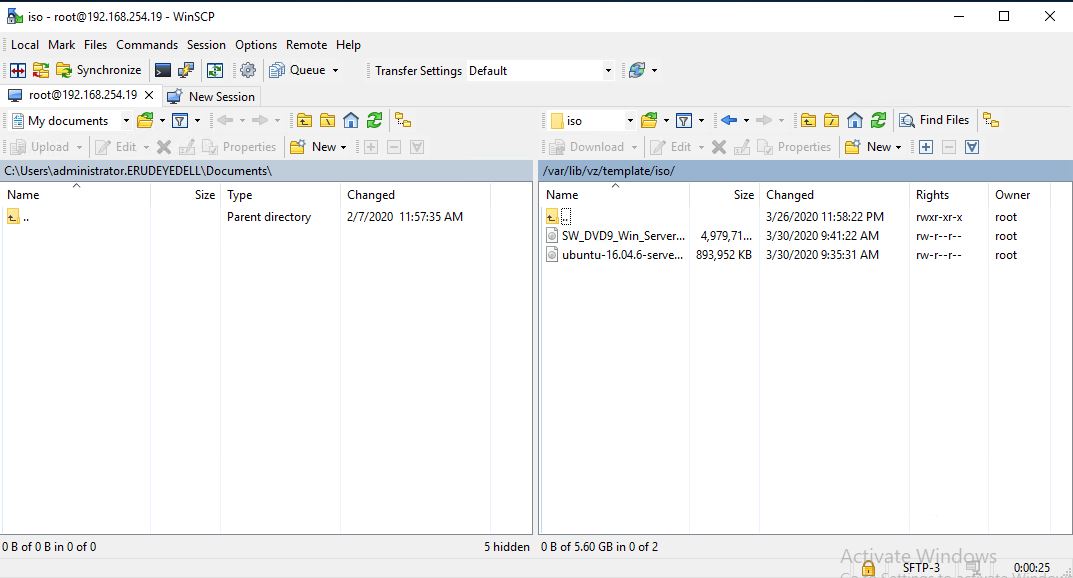
Task: Open the My documents drive dropdown
Action: (126, 121)
